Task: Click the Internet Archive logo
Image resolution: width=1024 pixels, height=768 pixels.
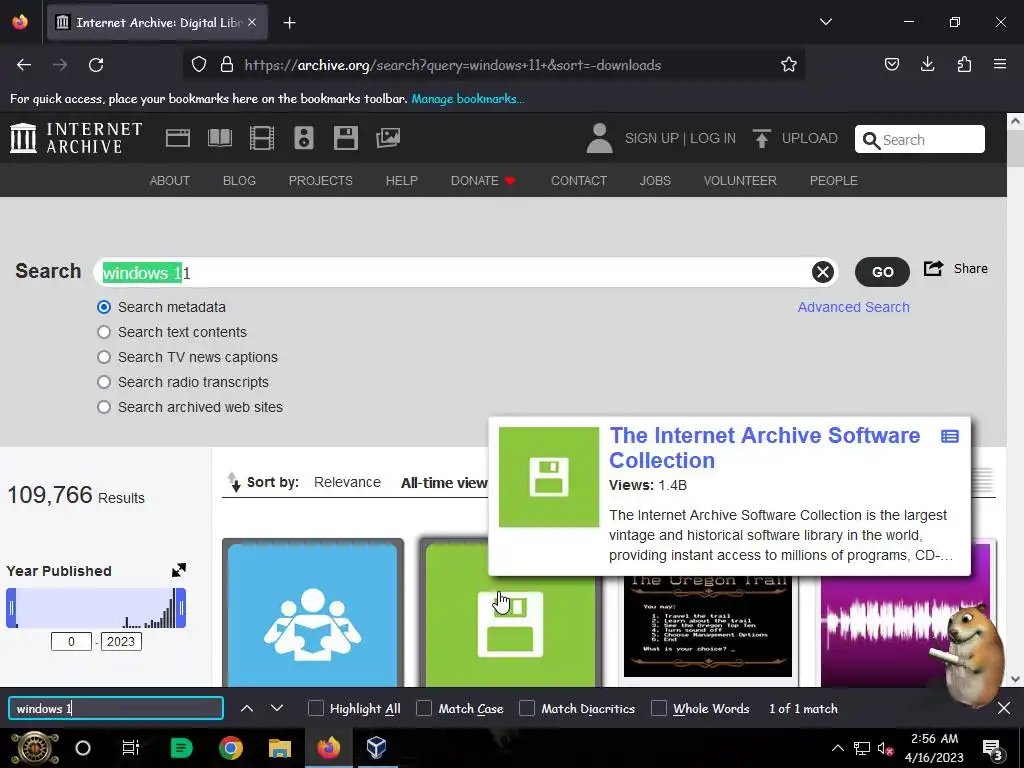Action: [x=76, y=138]
